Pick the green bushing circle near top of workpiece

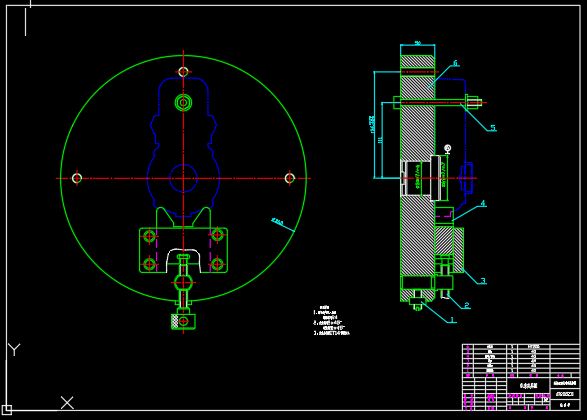pos(183,102)
